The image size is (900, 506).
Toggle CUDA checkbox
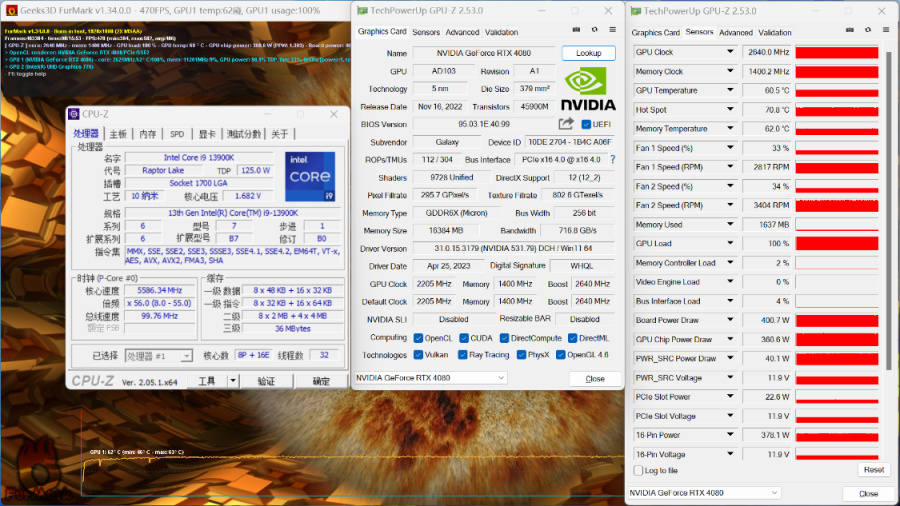[x=464, y=338]
